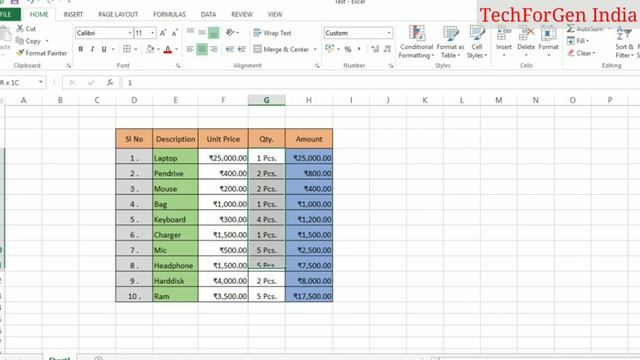Open the cell Borders icon

(127, 49)
